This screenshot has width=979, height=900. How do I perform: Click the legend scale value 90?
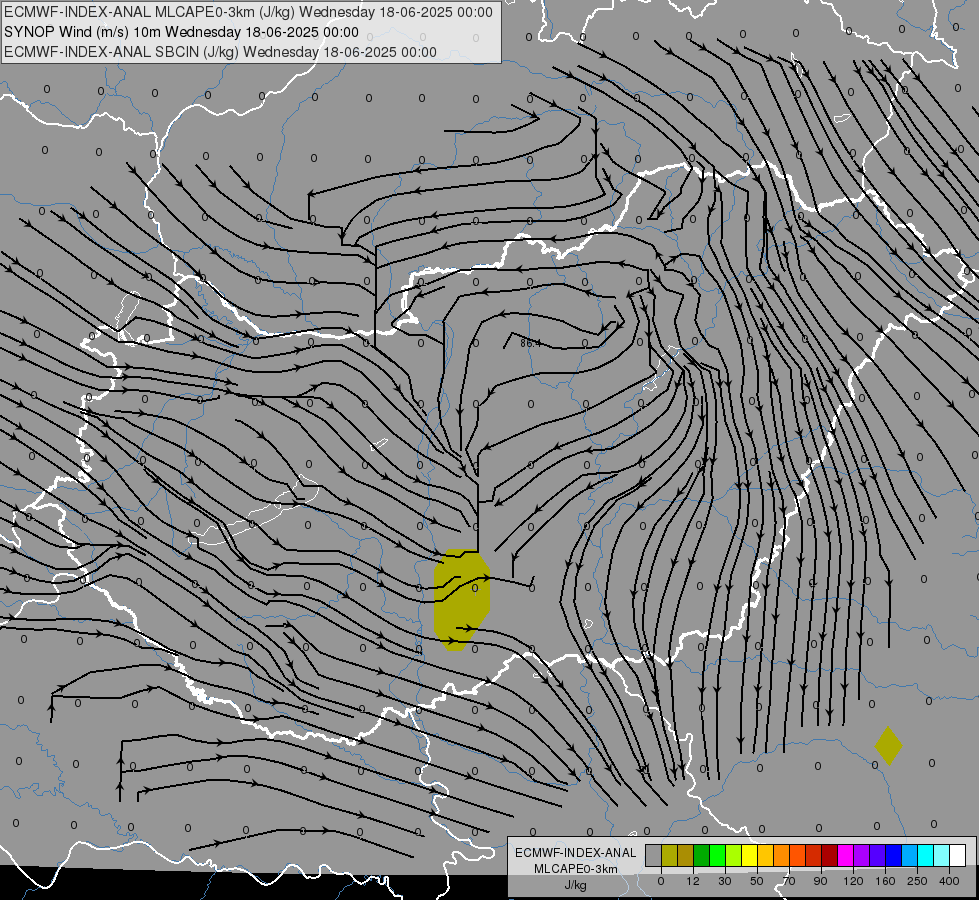820,881
